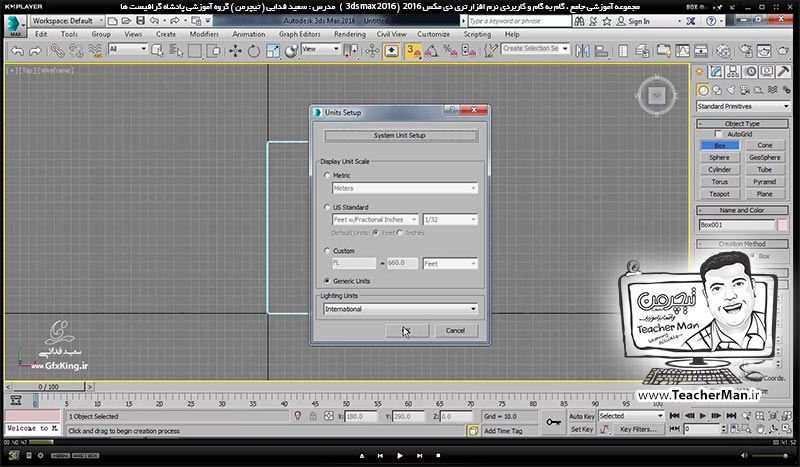Open the selection filter All dropdown
800x467 pixels.
(128, 49)
